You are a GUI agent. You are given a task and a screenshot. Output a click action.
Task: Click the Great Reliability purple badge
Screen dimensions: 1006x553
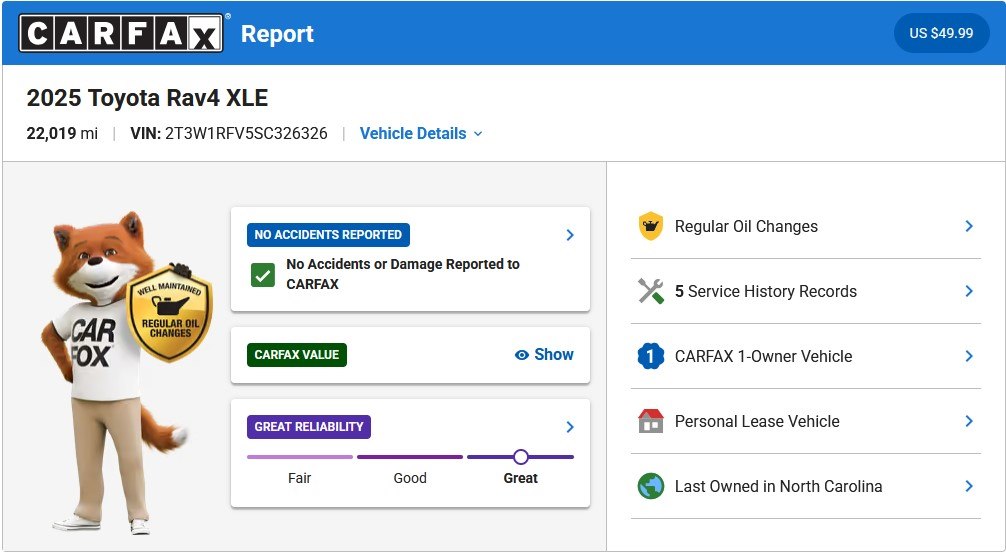[309, 427]
